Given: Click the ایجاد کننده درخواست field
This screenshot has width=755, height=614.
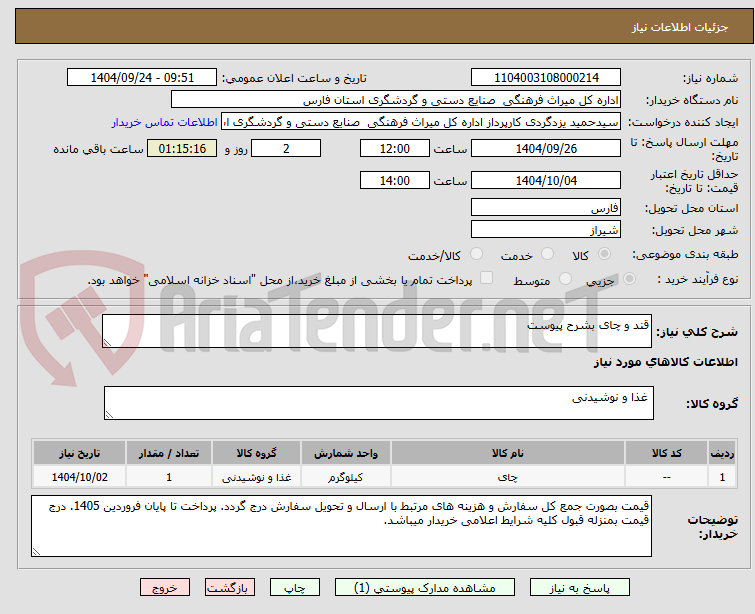Looking at the screenshot, I should [421, 122].
